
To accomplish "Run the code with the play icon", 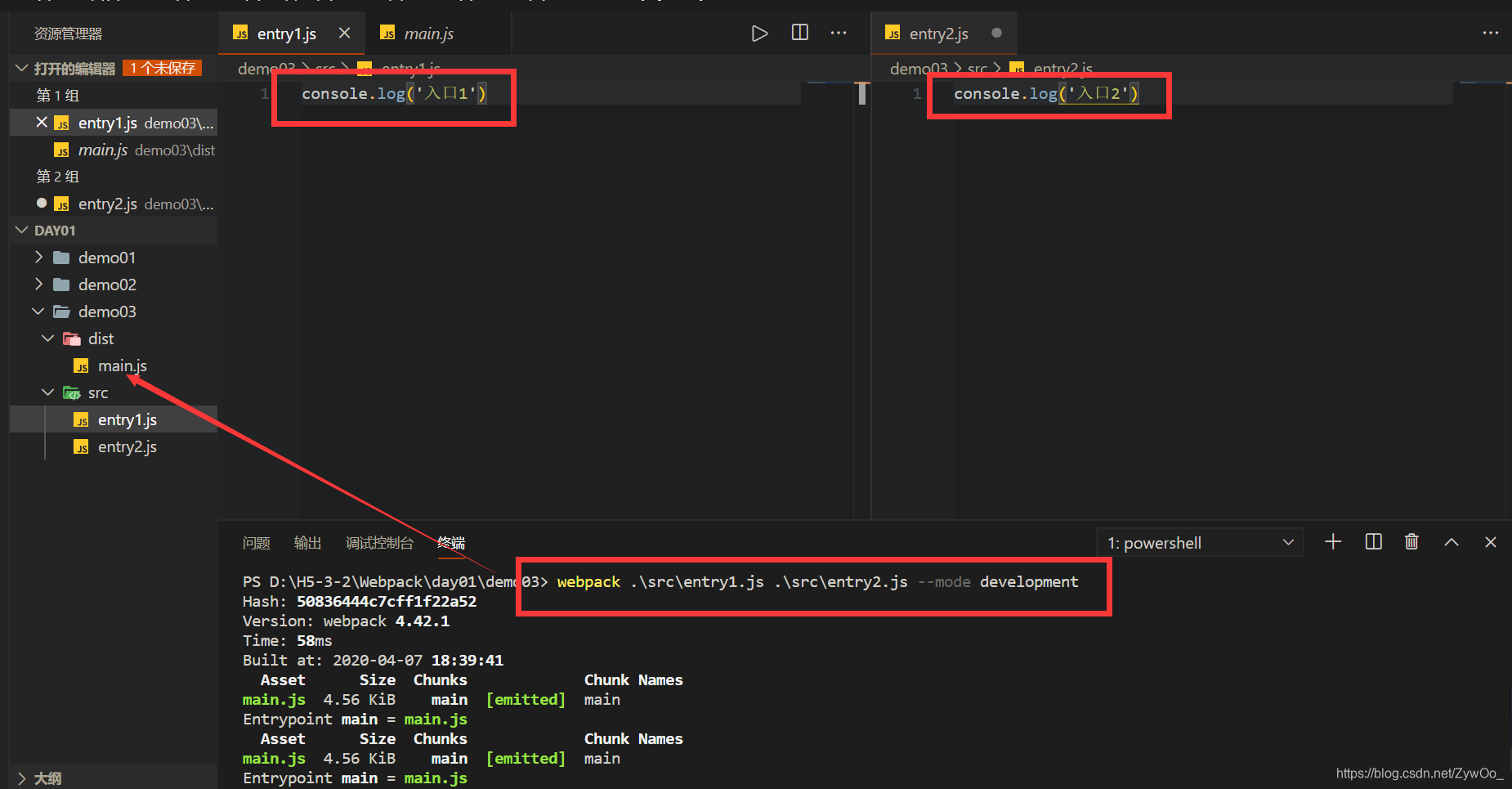I will pos(759,34).
